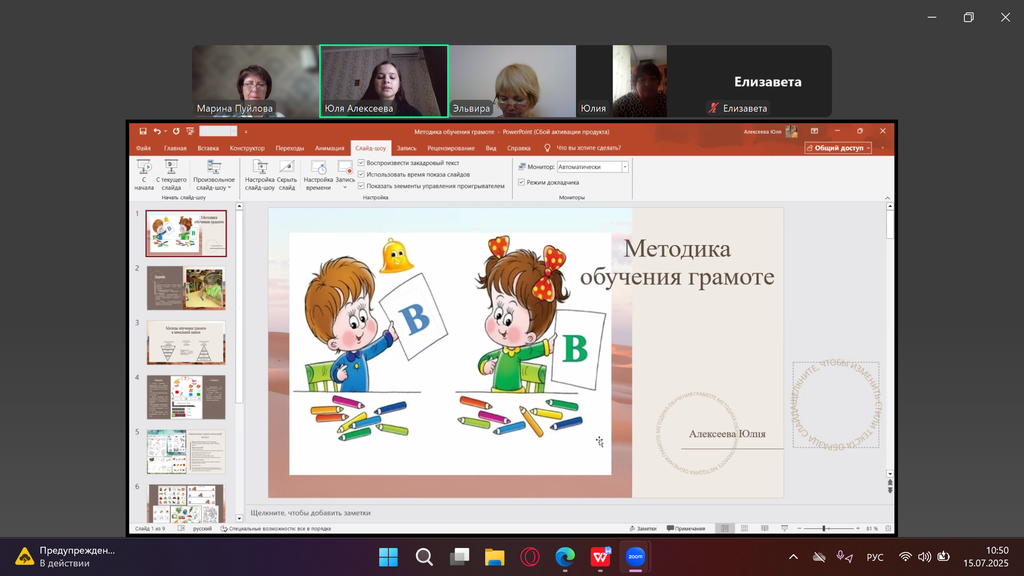Click the 'Общий доступ' share button

pyautogui.click(x=838, y=148)
